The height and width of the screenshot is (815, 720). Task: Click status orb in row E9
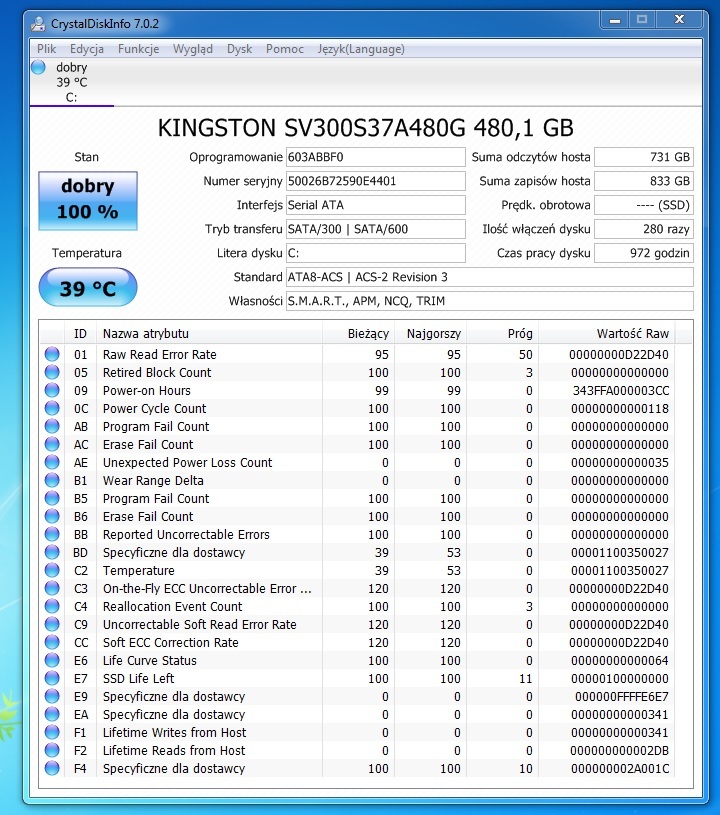point(52,696)
